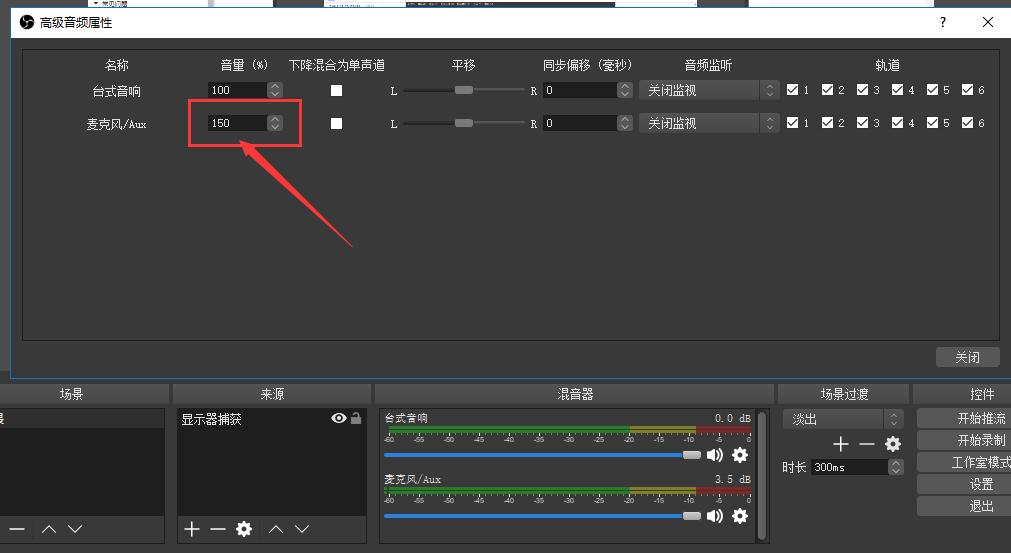Move source down with arrow icon
This screenshot has height=553, width=1011.
302,529
